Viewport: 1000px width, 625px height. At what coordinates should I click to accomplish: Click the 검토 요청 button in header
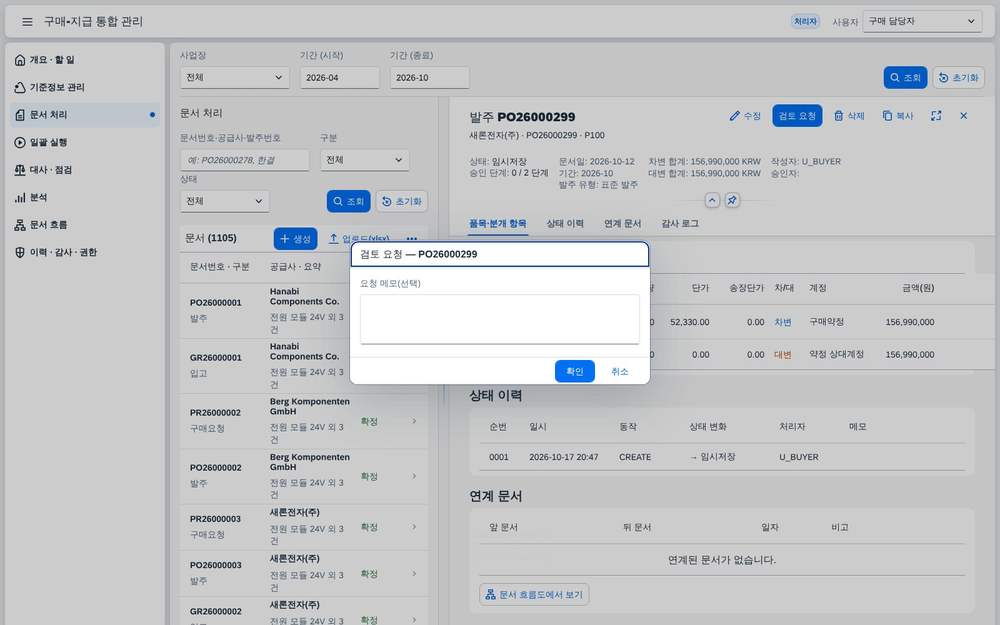click(797, 115)
